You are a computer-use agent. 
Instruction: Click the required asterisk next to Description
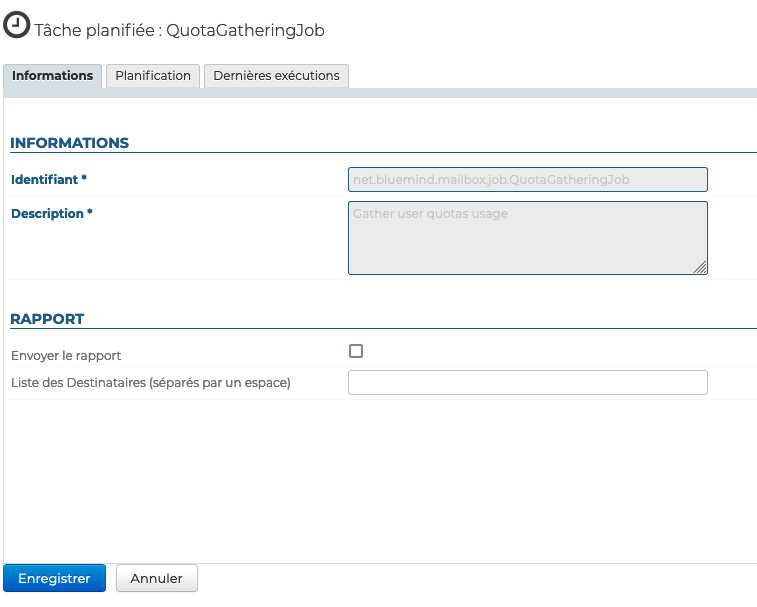pos(90,213)
